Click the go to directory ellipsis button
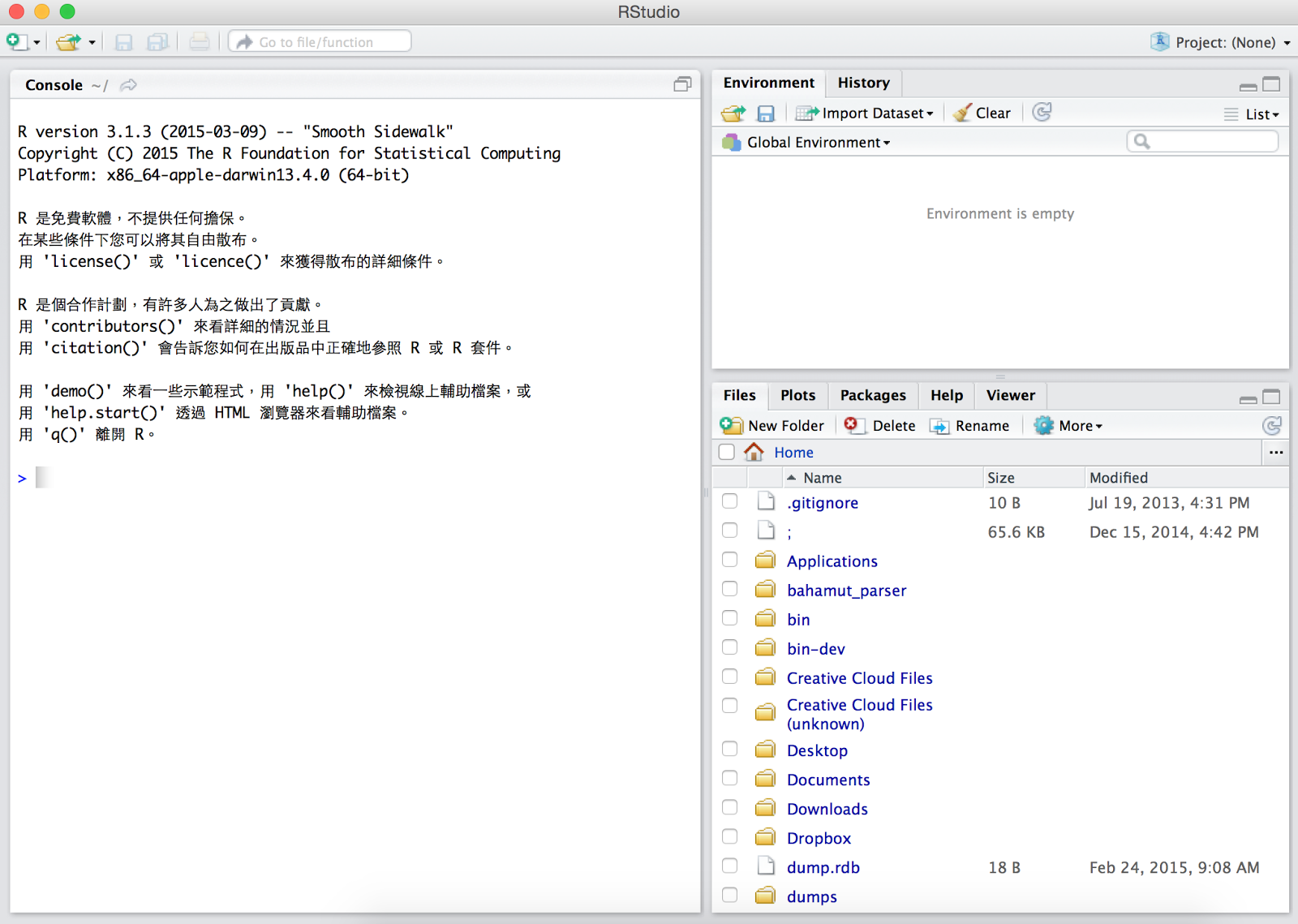The height and width of the screenshot is (924, 1298). tap(1276, 452)
